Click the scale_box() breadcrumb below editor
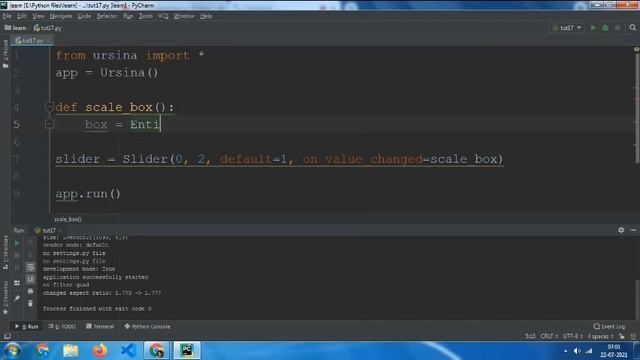 coord(68,219)
